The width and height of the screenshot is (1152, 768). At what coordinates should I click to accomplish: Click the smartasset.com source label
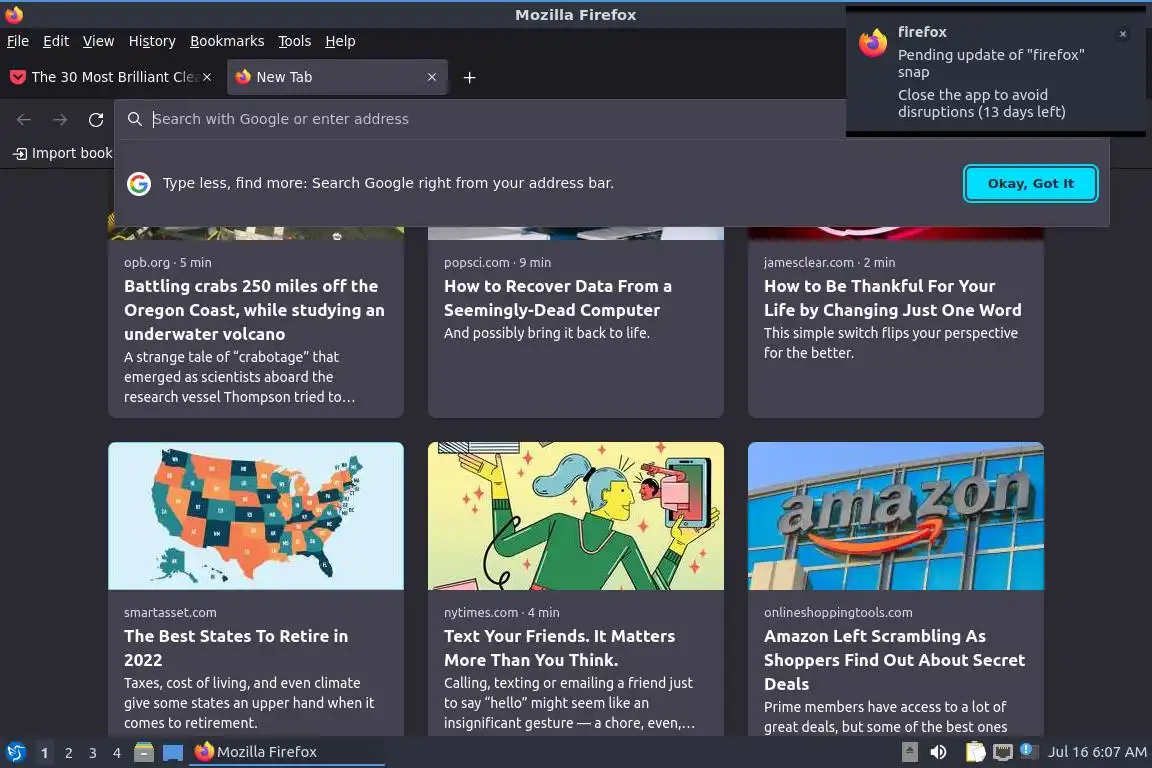[170, 612]
